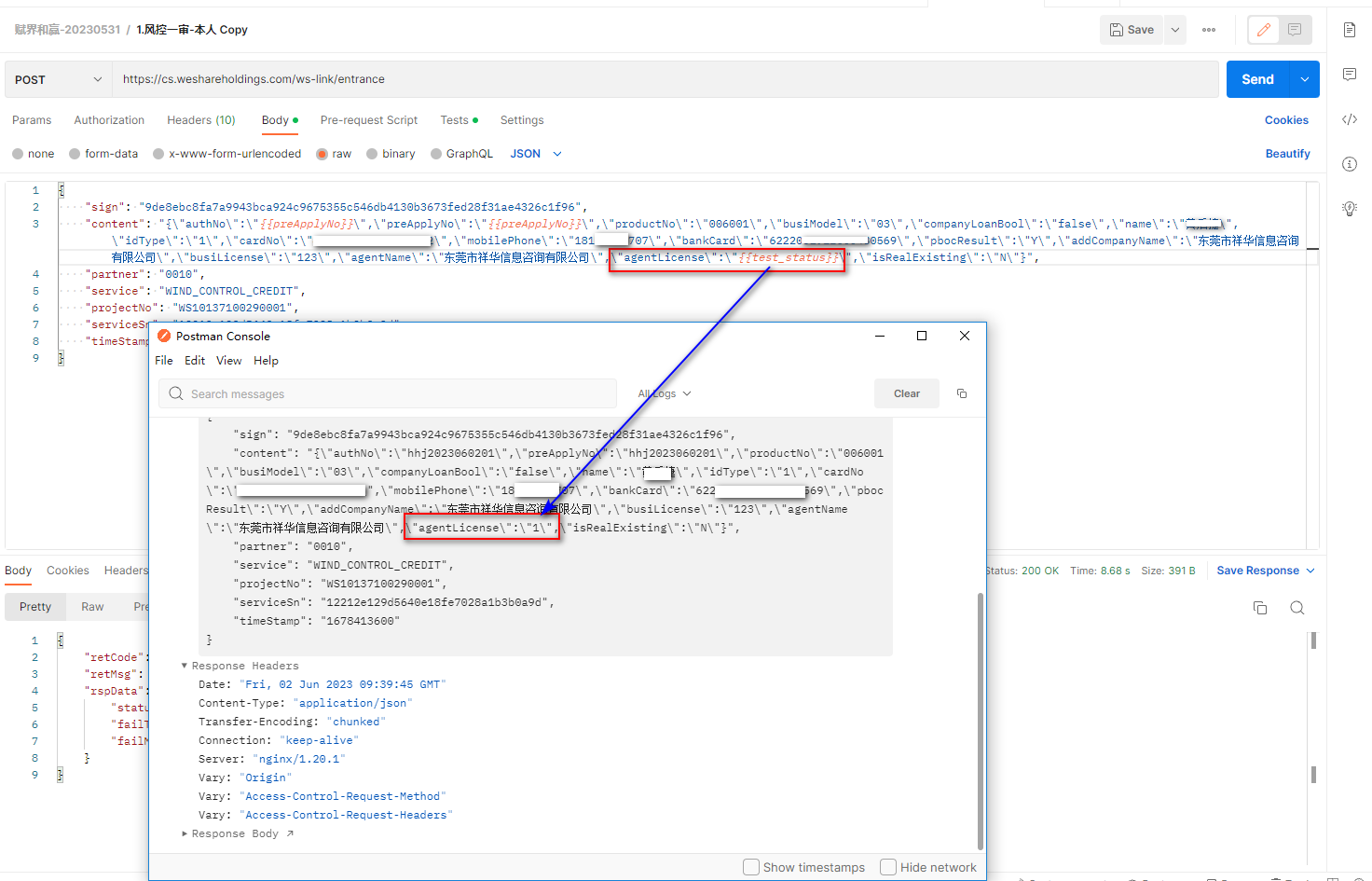Viewport: 1372px width, 881px height.
Task: Open the Settings tab
Action: (x=522, y=120)
